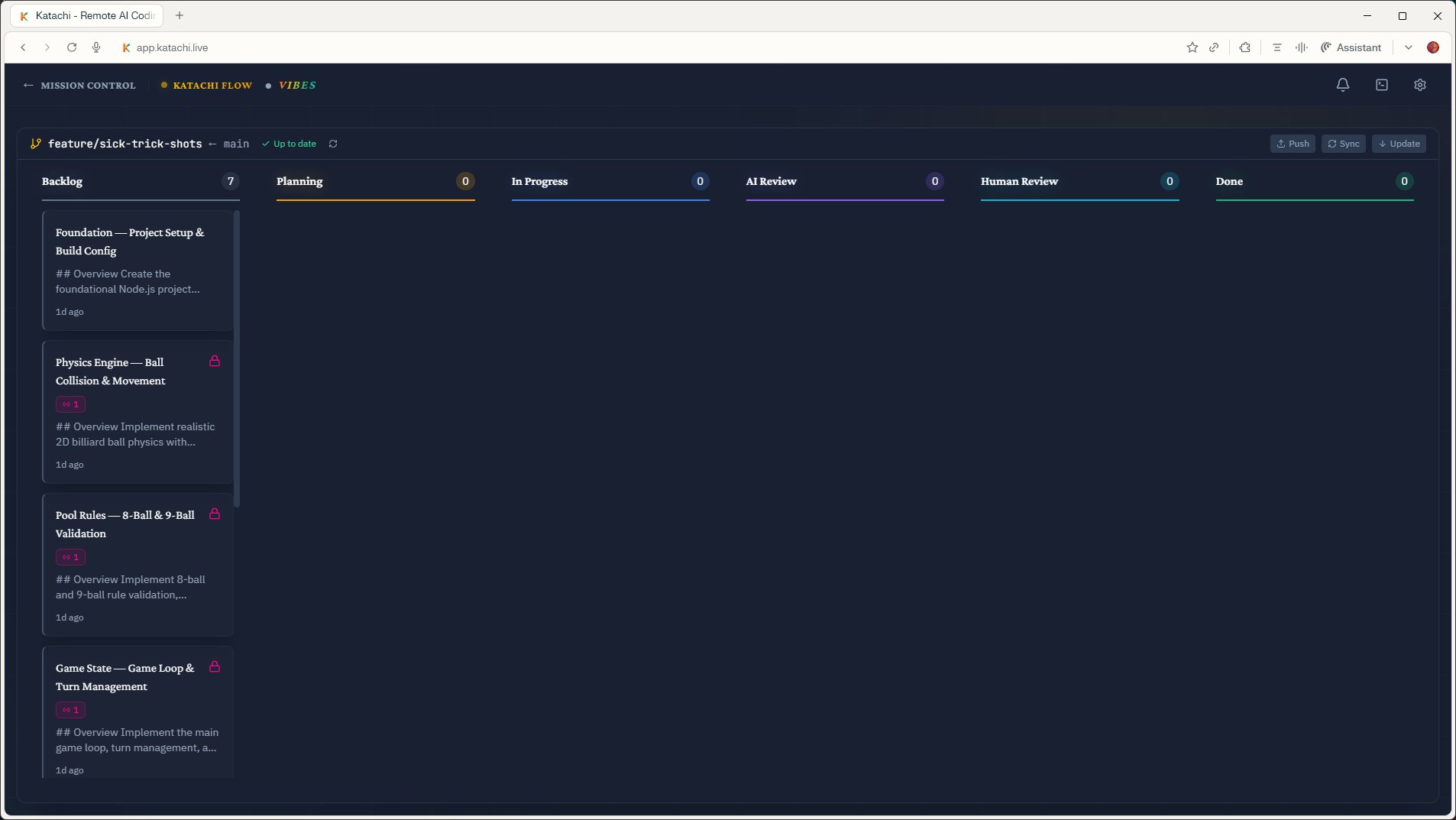
Task: Refresh the branch status with the sync arrows icon
Action: point(333,144)
